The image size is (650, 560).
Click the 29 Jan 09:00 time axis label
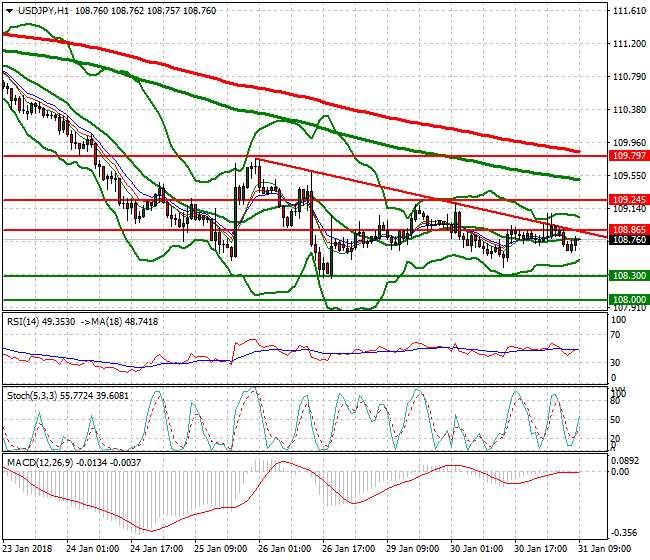tap(413, 549)
